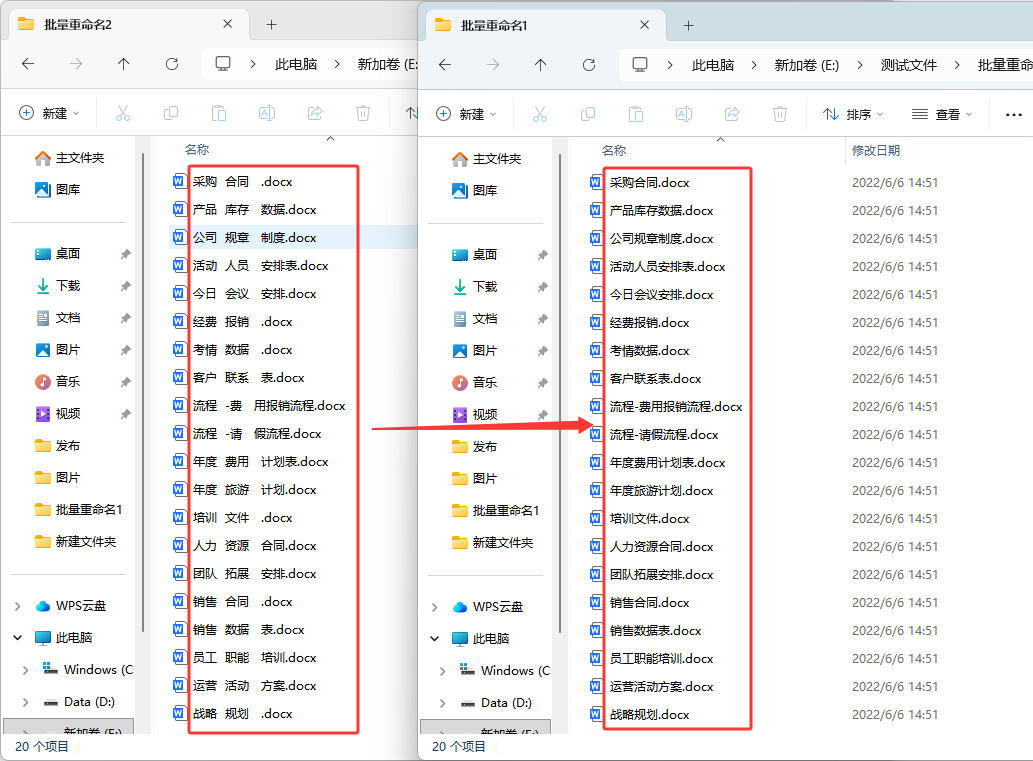Screen dimensions: 1033x761
Task: Switch to the 批量重命名1 tab
Action: point(544,26)
